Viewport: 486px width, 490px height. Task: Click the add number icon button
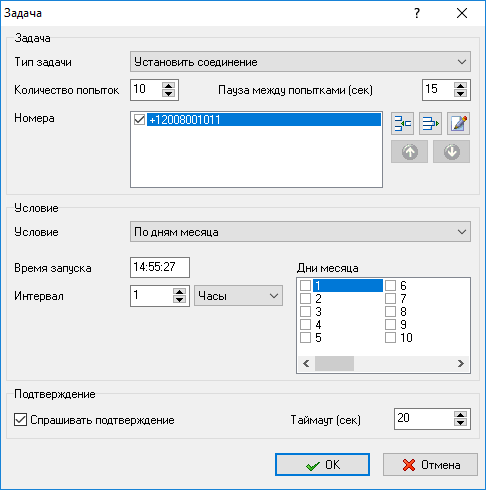point(402,124)
